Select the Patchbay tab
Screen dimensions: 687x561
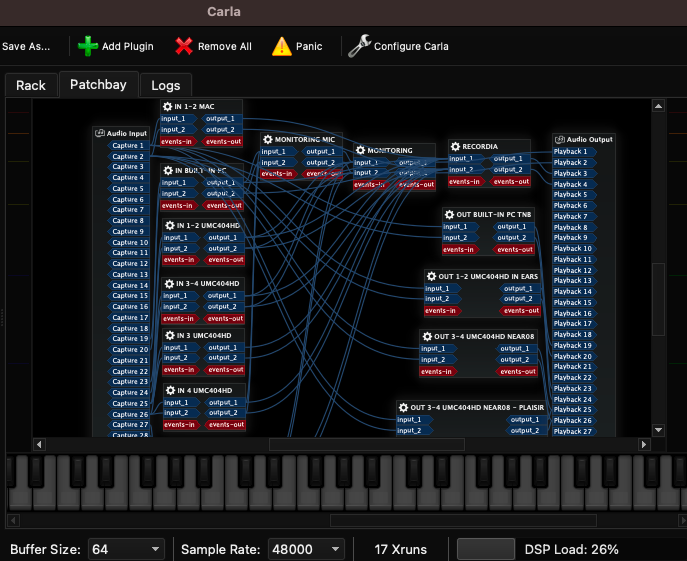pyautogui.click(x=98, y=85)
